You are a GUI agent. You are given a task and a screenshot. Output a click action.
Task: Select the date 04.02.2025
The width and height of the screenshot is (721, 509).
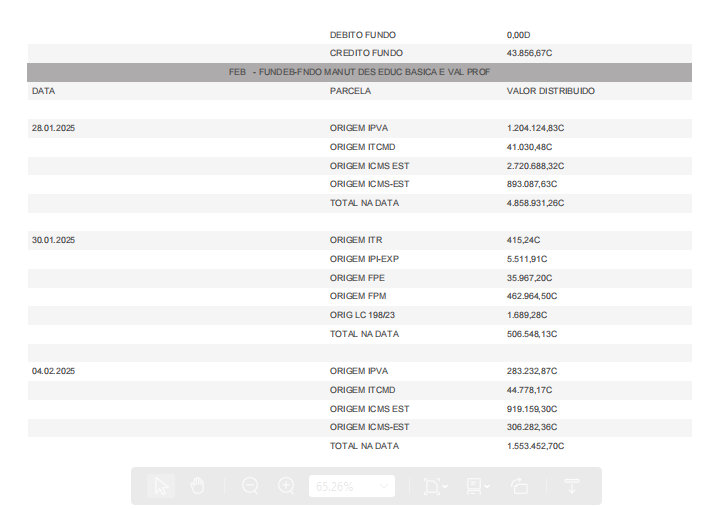coord(53,371)
